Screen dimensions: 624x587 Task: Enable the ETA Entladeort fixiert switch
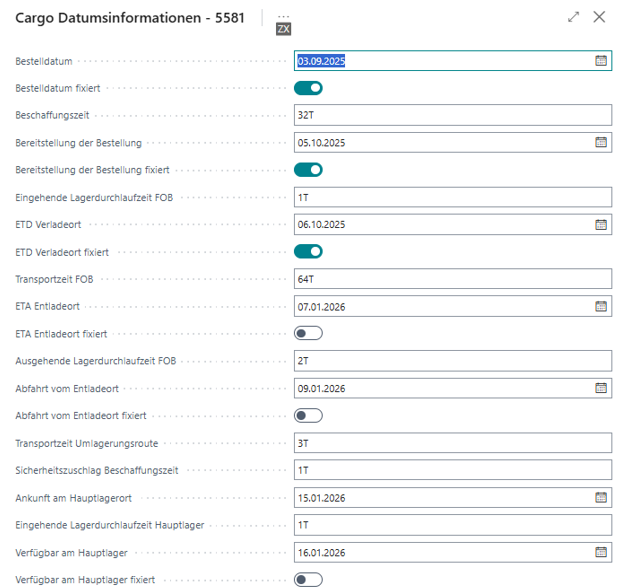[x=308, y=333]
